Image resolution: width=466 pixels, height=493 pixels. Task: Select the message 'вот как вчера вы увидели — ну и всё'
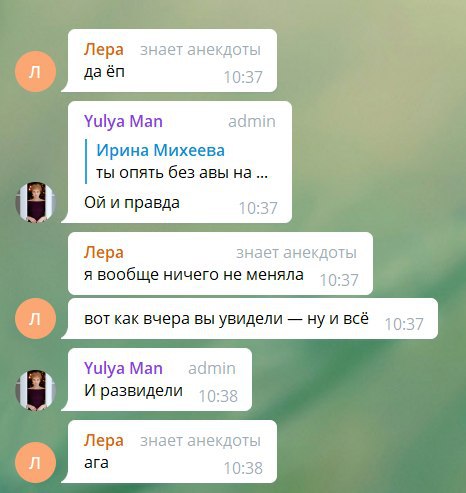click(x=226, y=319)
